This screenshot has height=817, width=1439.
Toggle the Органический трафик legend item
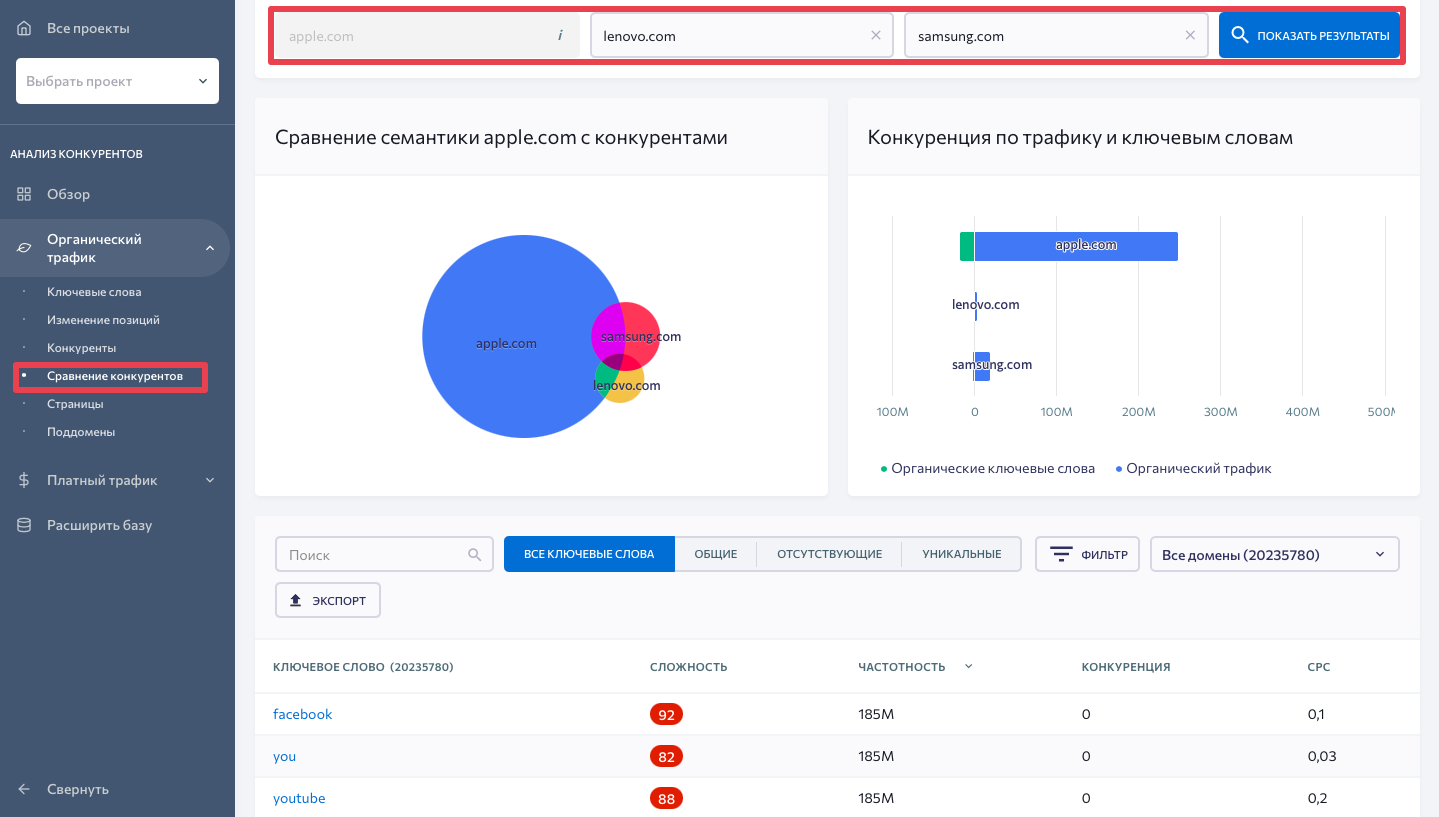[x=1194, y=468]
